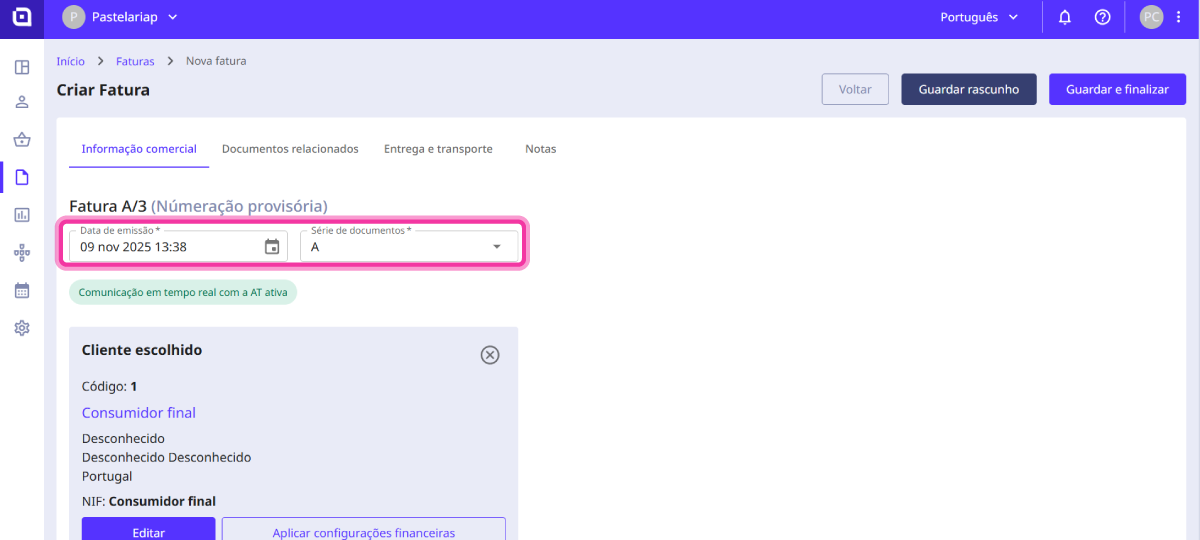Open the dashboard icon in the sidebar
Image resolution: width=1200 pixels, height=540 pixels.
click(x=22, y=68)
